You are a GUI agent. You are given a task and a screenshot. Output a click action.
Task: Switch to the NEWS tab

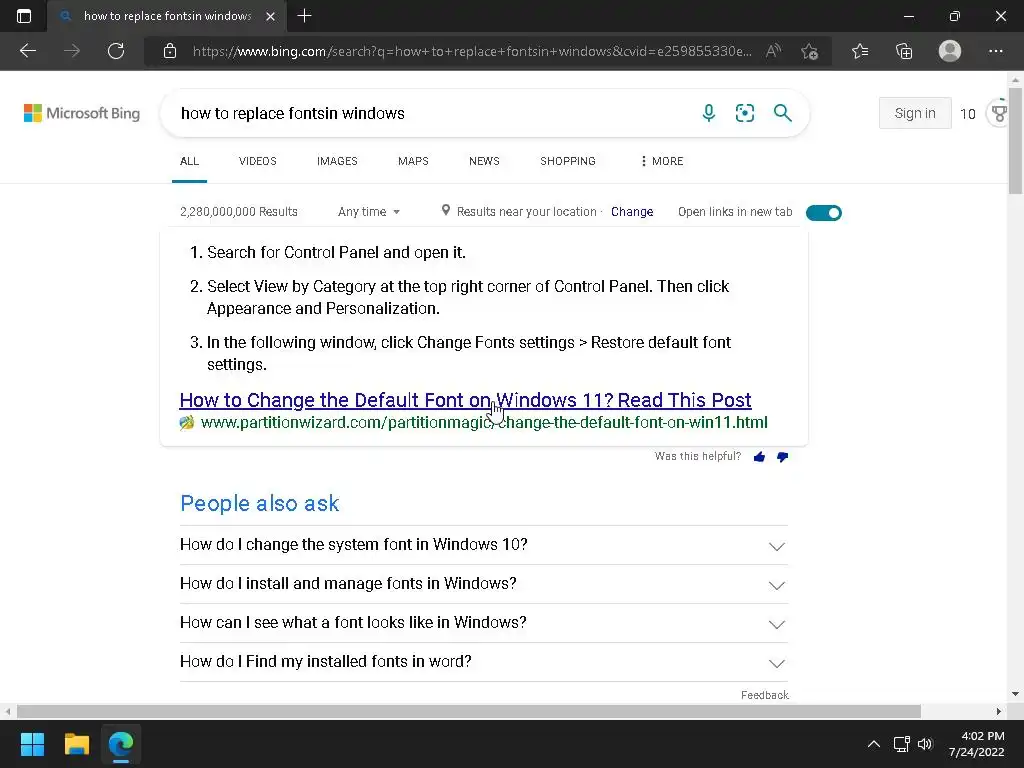coord(484,161)
